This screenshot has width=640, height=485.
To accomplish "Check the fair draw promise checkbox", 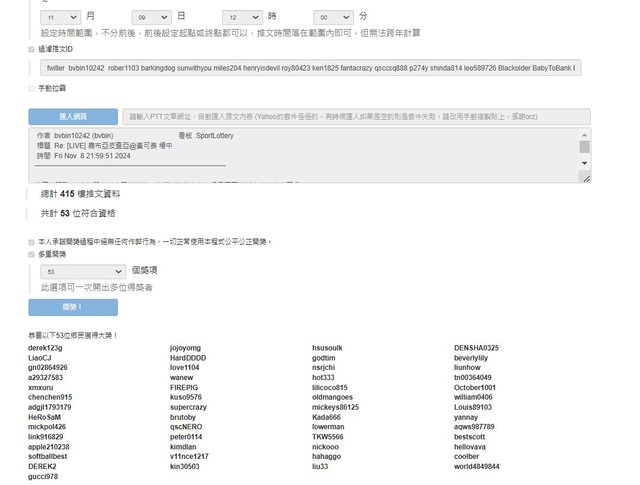I will (32, 242).
